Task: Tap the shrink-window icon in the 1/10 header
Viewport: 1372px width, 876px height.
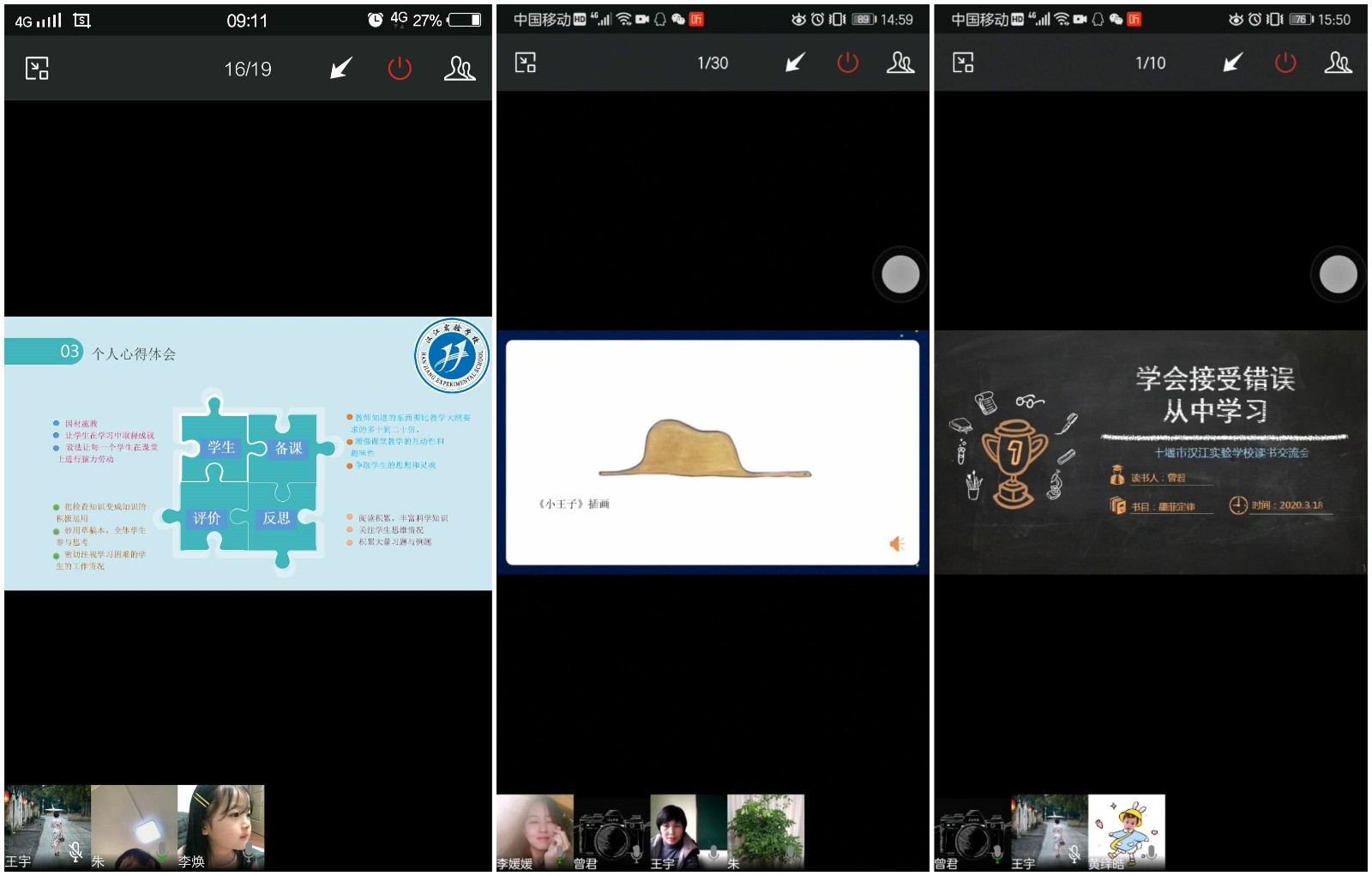Action: tap(963, 63)
